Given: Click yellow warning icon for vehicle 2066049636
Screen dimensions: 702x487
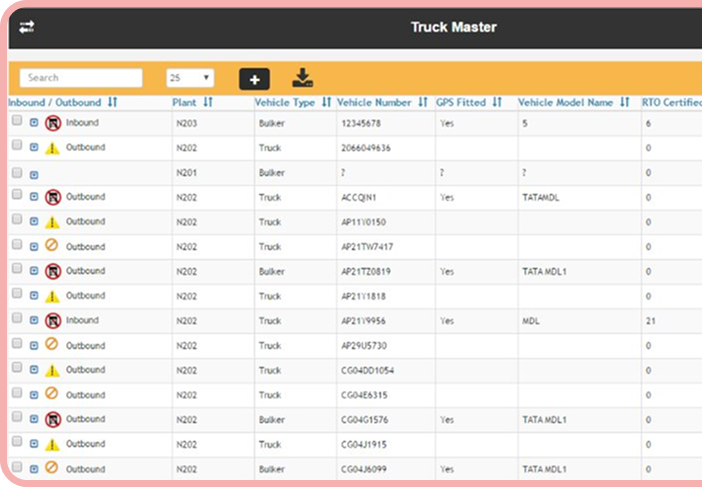Looking at the screenshot, I should (x=52, y=148).
